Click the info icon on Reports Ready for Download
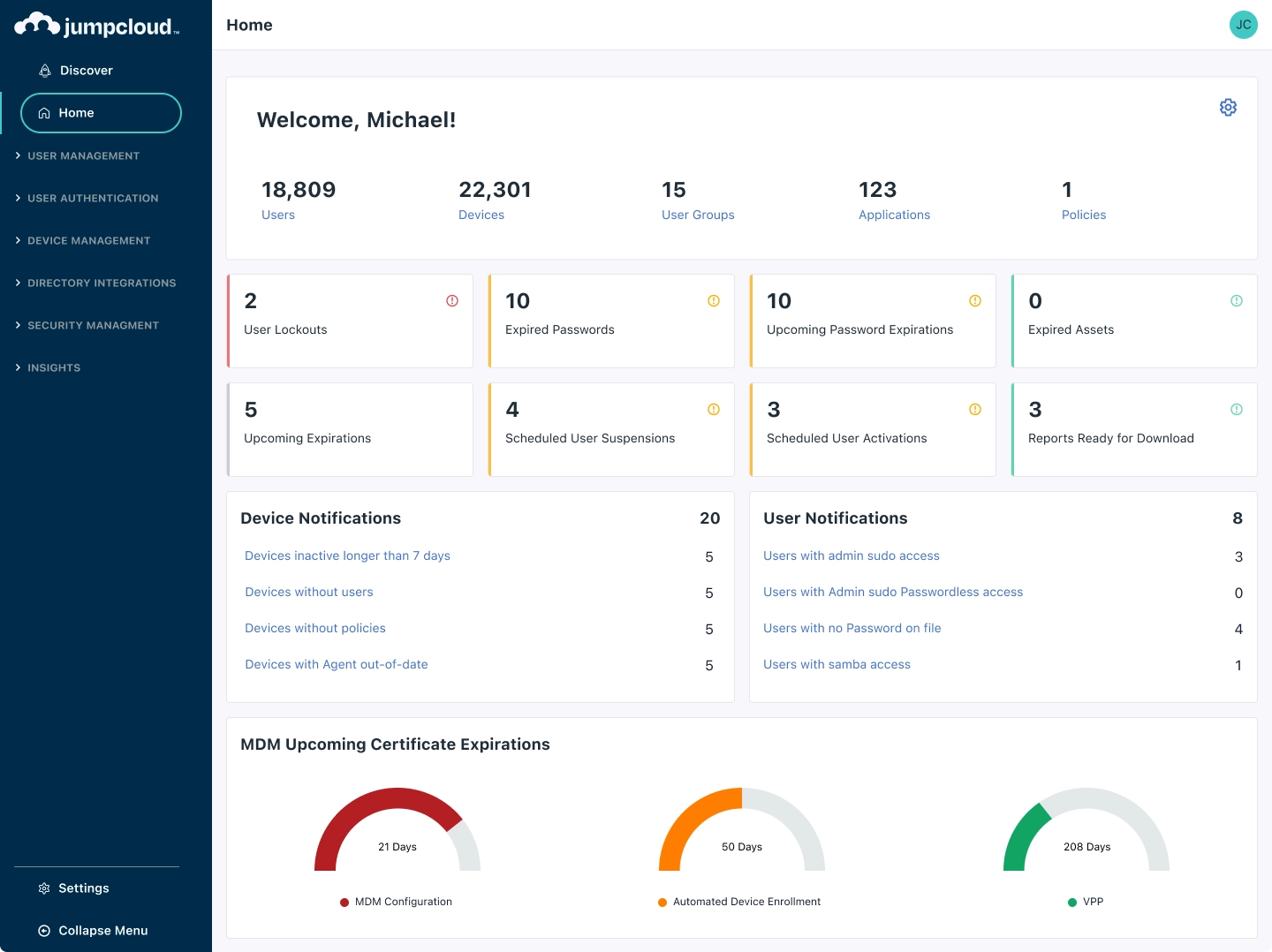The height and width of the screenshot is (952, 1272). pos(1236,409)
